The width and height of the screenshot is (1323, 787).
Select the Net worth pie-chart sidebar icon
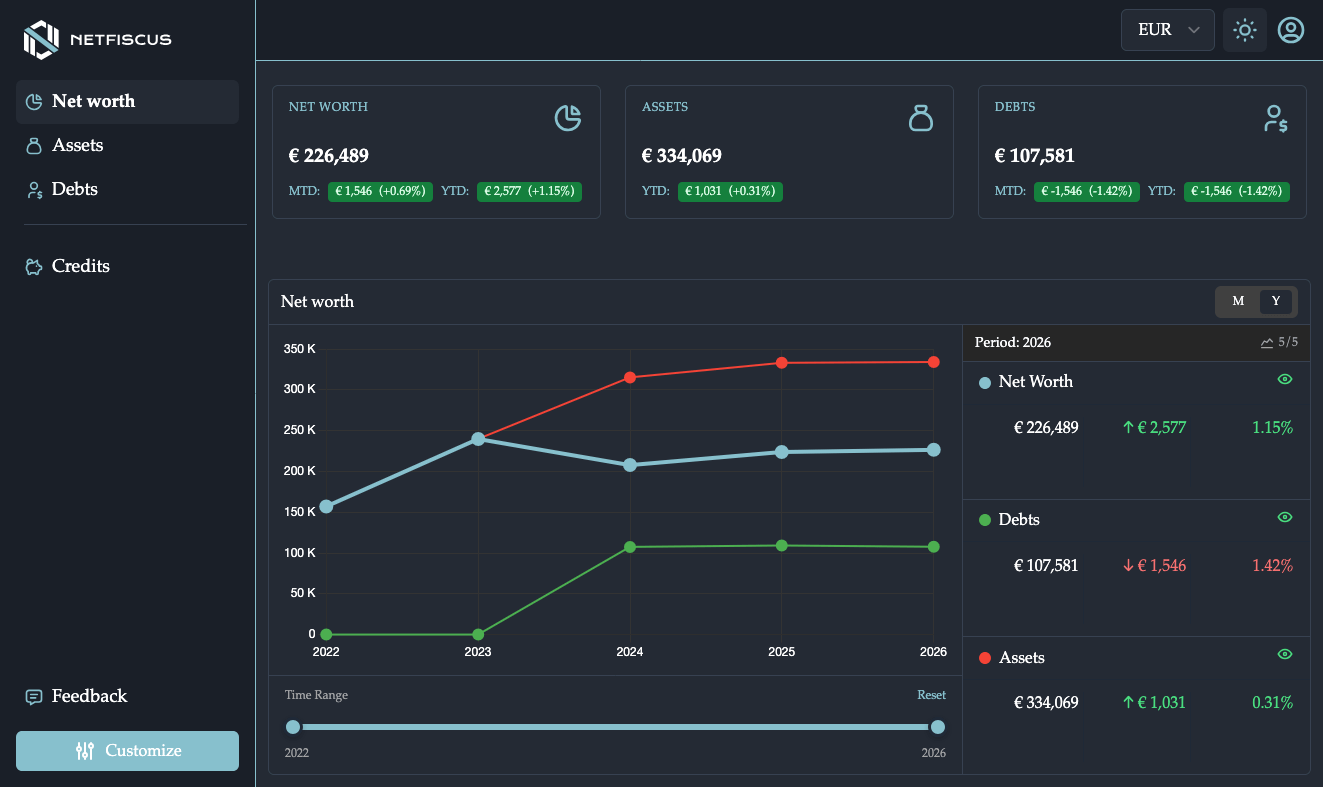click(34, 101)
